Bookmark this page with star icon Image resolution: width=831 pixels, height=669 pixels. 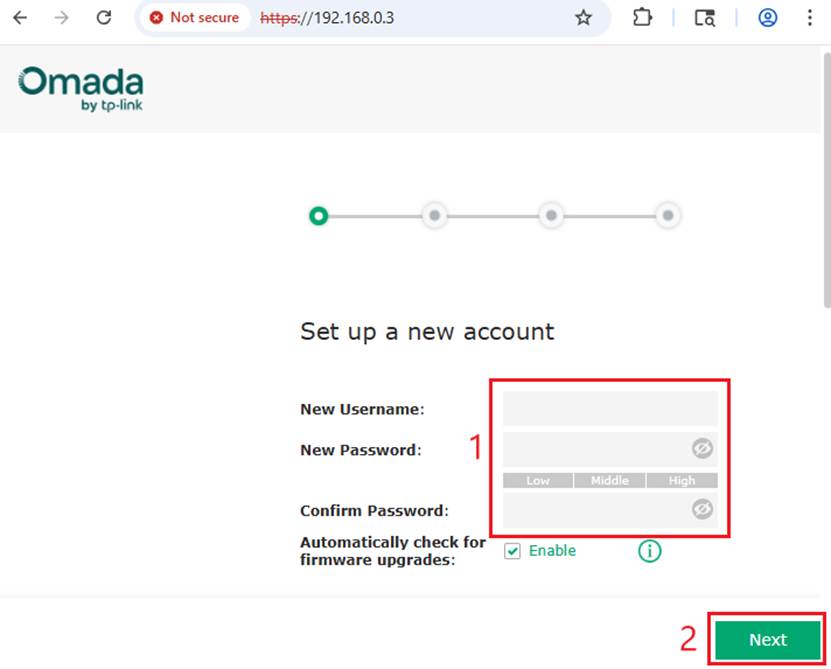(x=583, y=18)
